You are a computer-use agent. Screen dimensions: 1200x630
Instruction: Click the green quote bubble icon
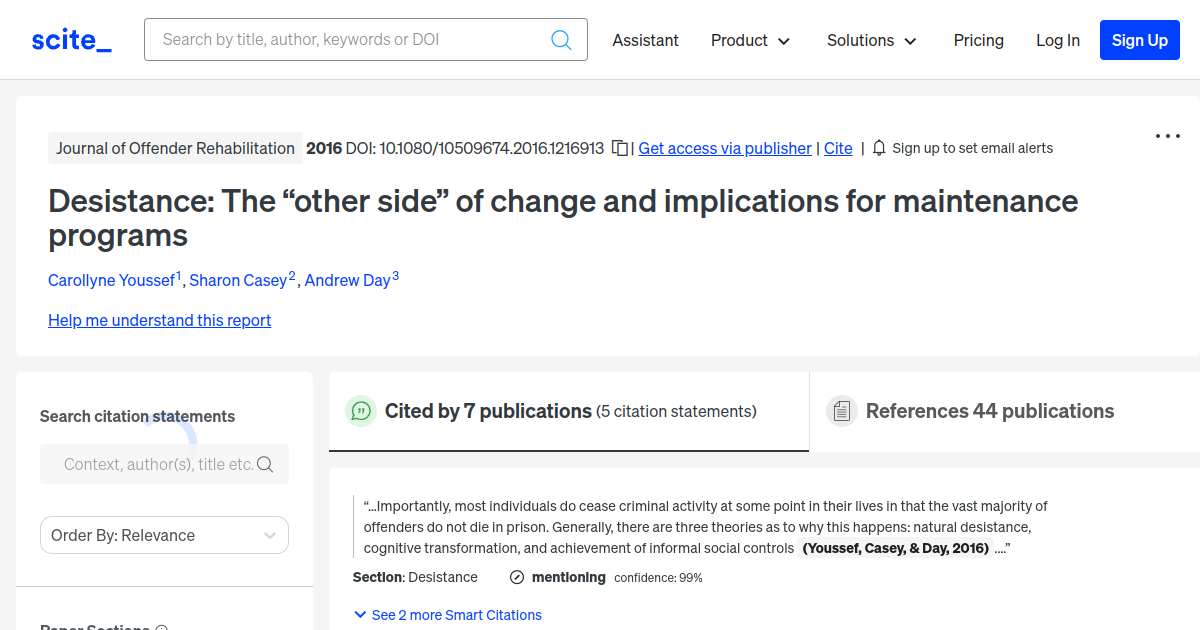(x=360, y=411)
